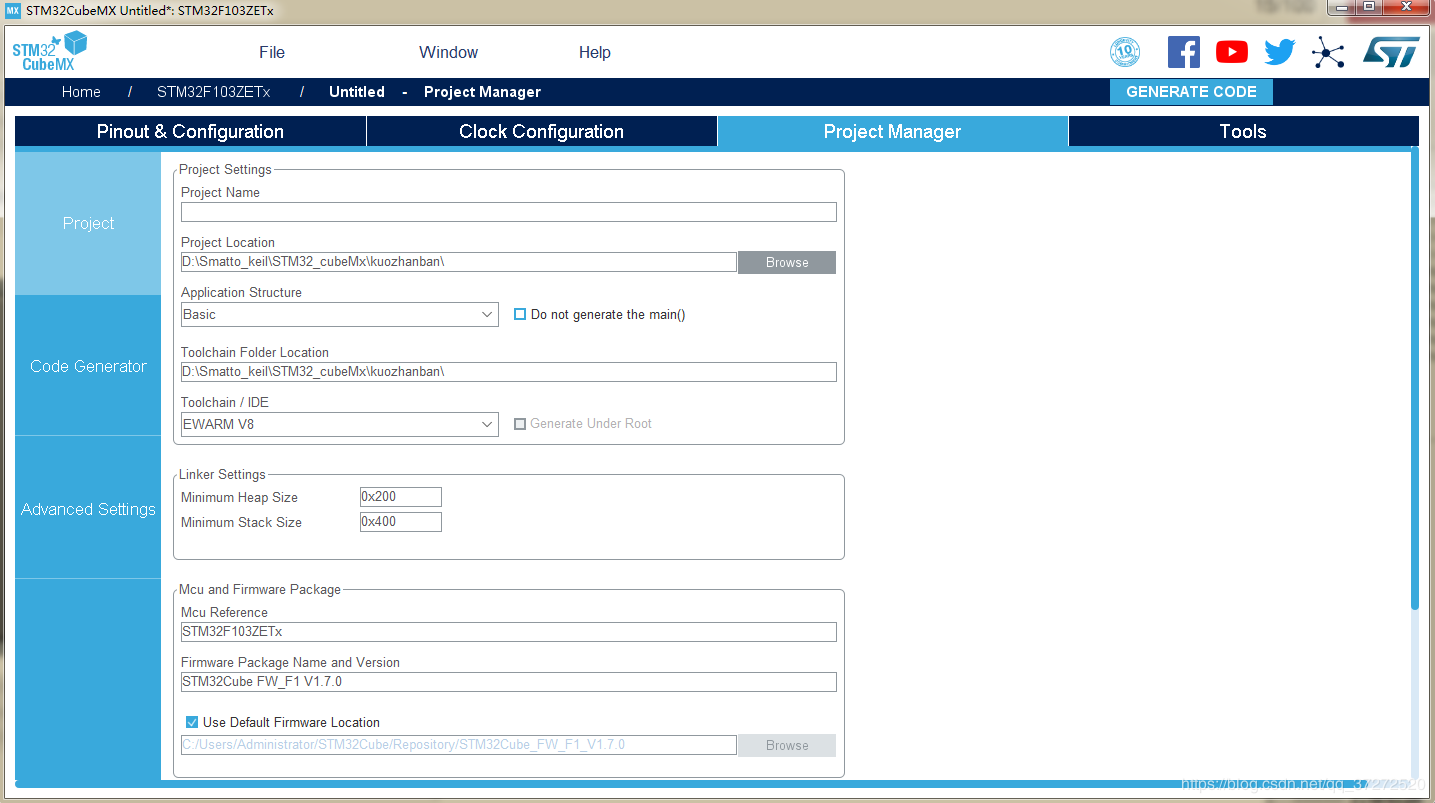This screenshot has width=1435, height=803.
Task: Click the Untitled - Project Manager breadcrumb
Action: pyautogui.click(x=435, y=92)
